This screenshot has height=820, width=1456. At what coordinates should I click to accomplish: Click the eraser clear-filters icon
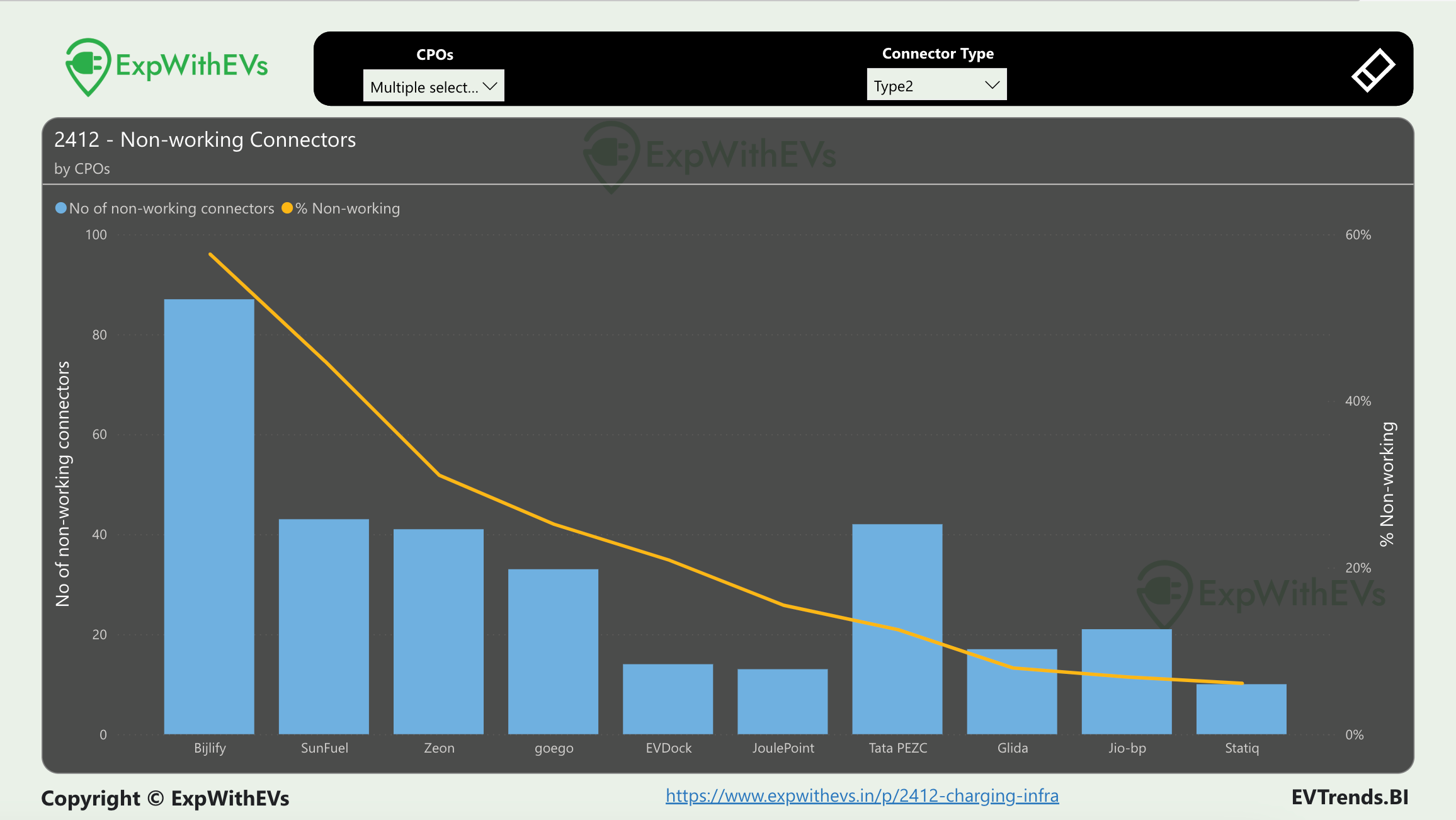pos(1373,70)
